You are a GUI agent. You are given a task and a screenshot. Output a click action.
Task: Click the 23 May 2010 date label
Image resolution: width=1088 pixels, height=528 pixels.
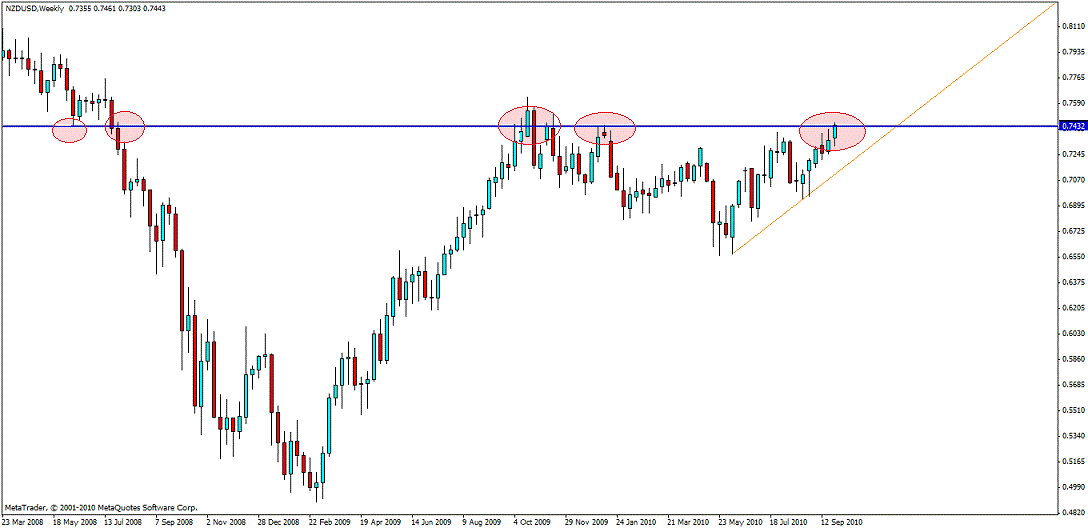740,521
